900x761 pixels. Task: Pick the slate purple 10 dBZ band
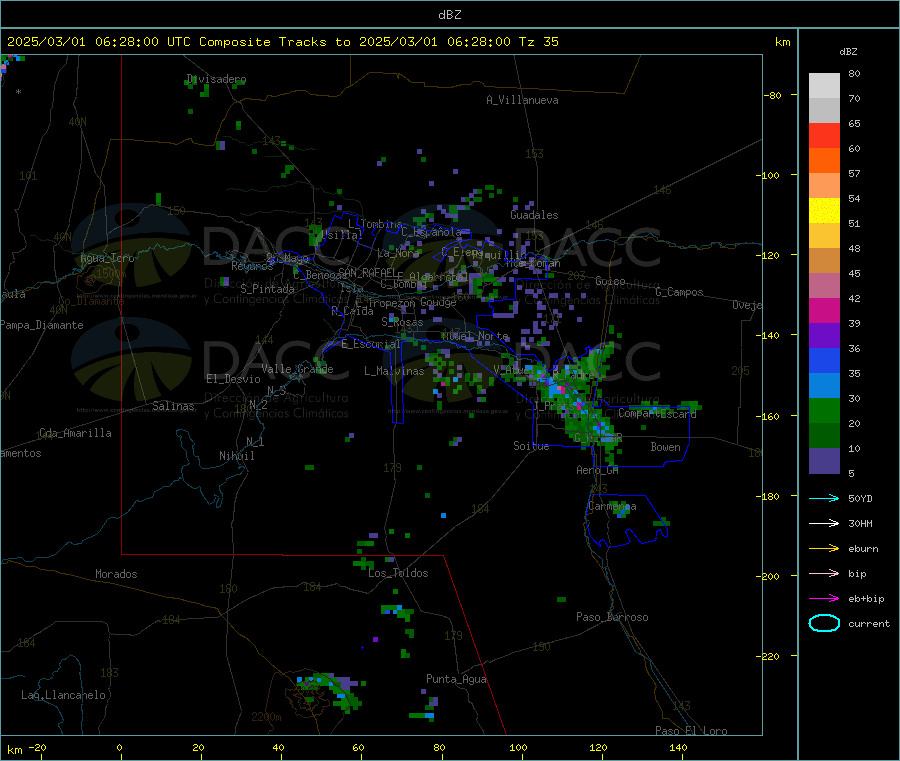824,461
